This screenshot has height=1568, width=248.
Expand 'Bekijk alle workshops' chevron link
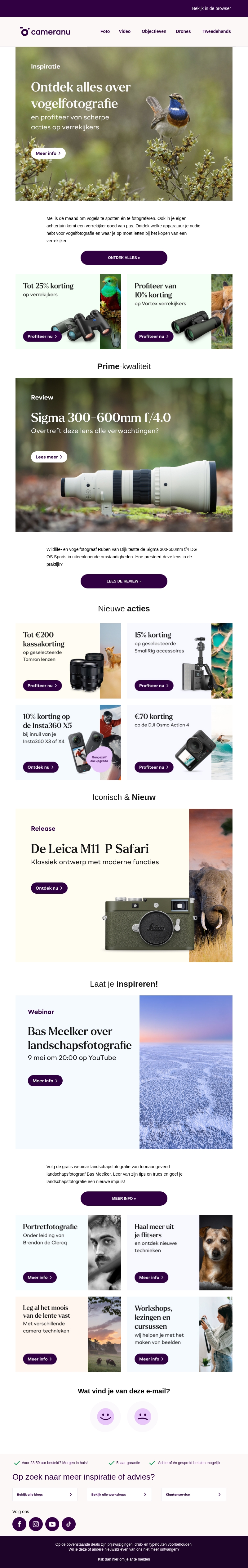pos(119,1494)
